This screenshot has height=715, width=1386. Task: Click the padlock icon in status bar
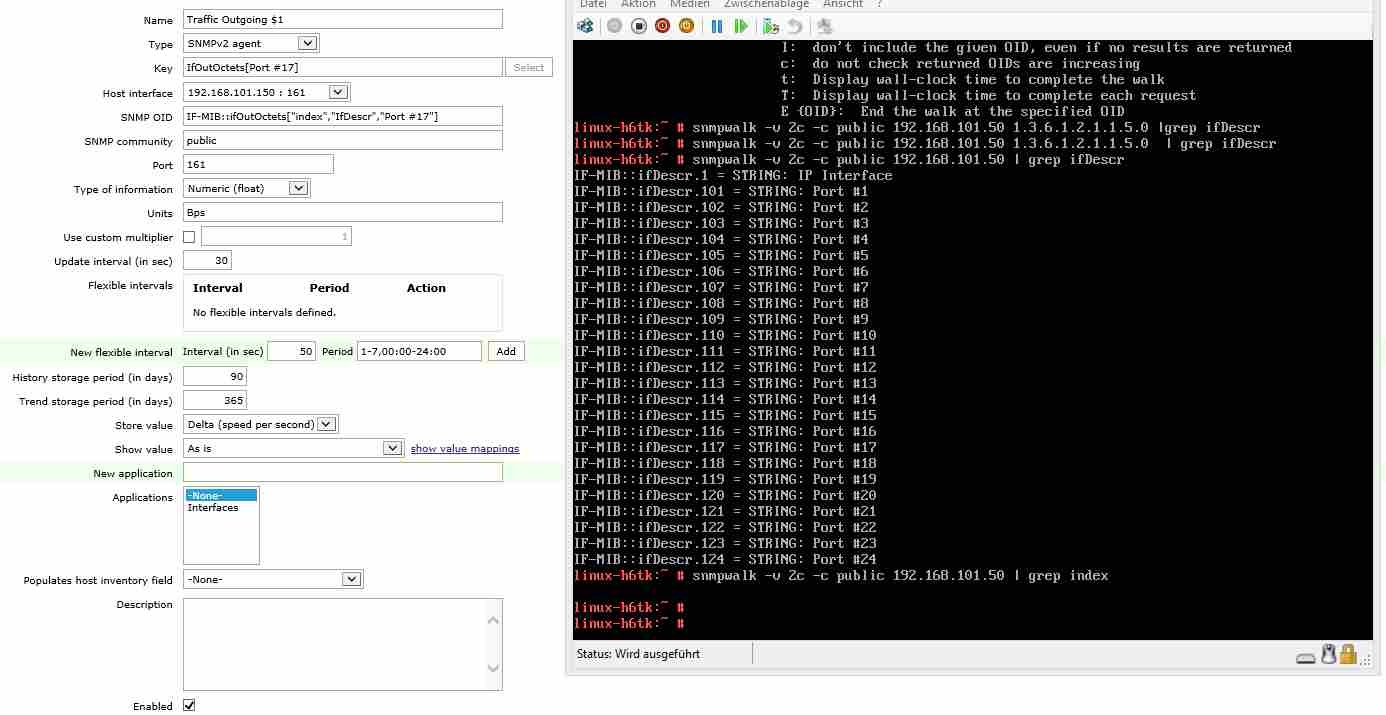[x=1348, y=655]
